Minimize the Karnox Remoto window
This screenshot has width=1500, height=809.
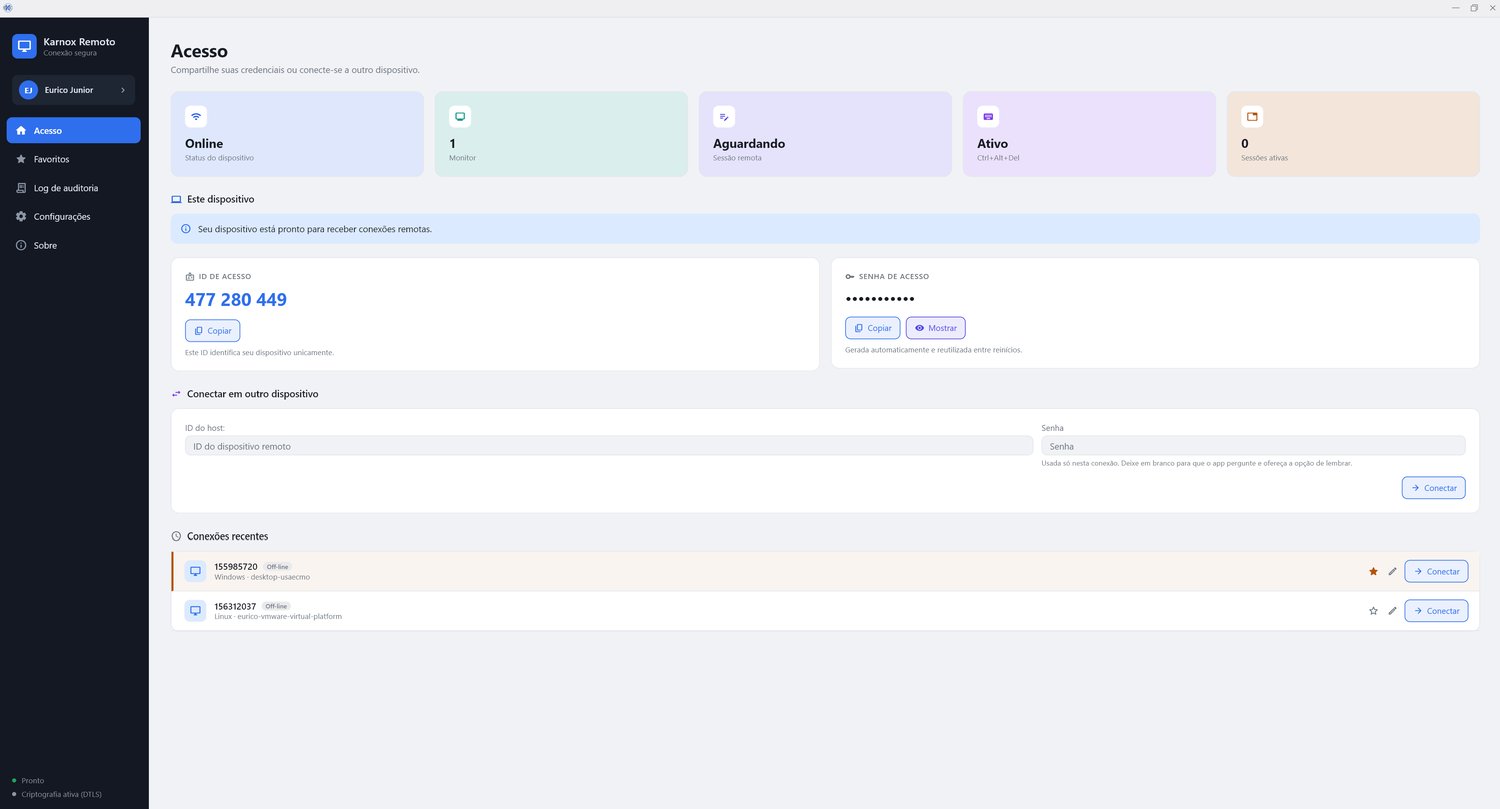(1456, 8)
